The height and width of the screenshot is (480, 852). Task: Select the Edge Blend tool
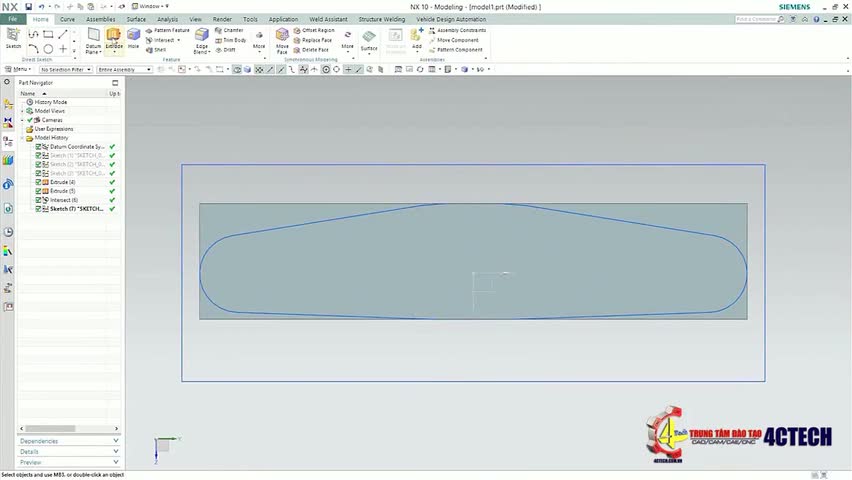click(x=202, y=41)
